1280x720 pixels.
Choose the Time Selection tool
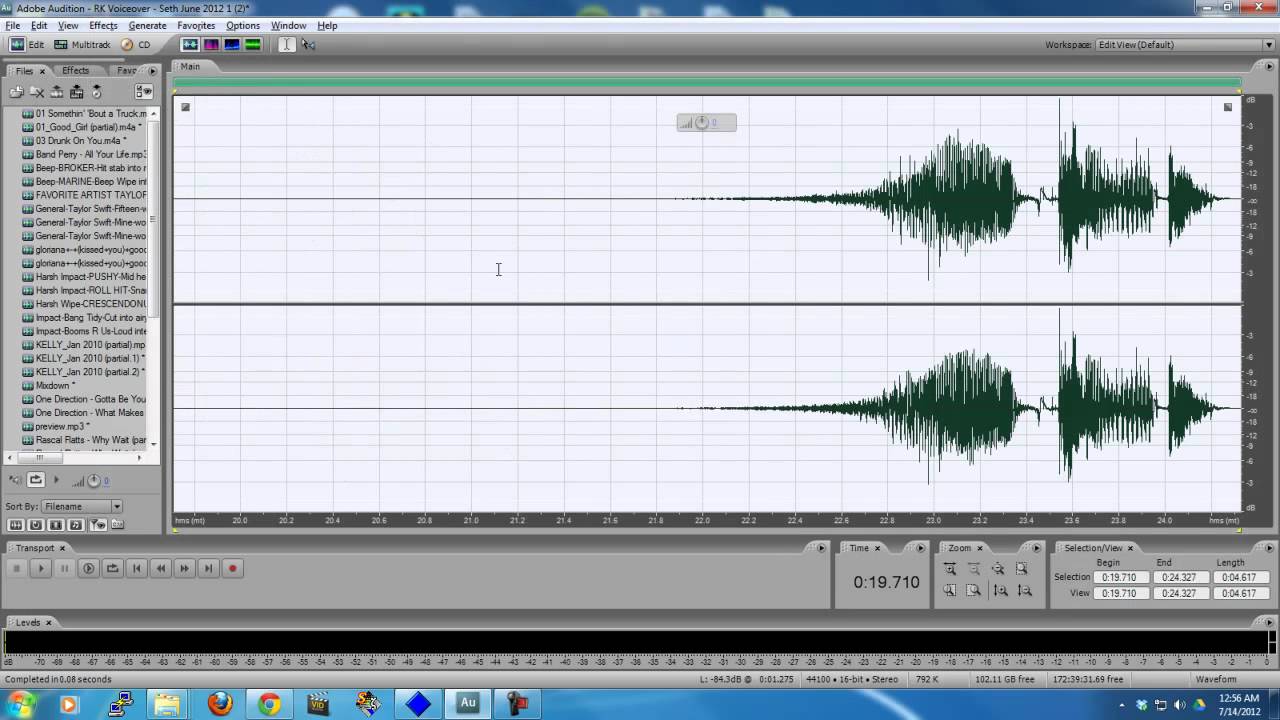pos(287,45)
